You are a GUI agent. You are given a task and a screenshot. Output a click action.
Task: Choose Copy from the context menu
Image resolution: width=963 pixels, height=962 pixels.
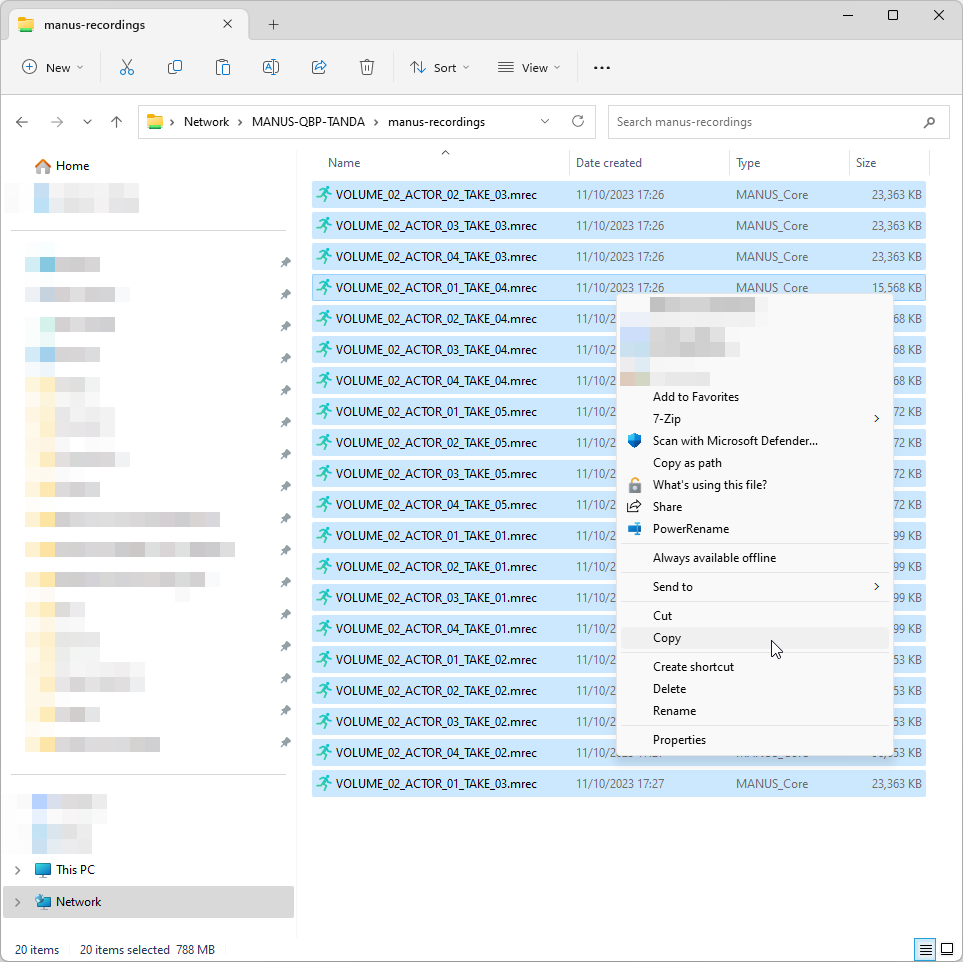[x=667, y=638]
